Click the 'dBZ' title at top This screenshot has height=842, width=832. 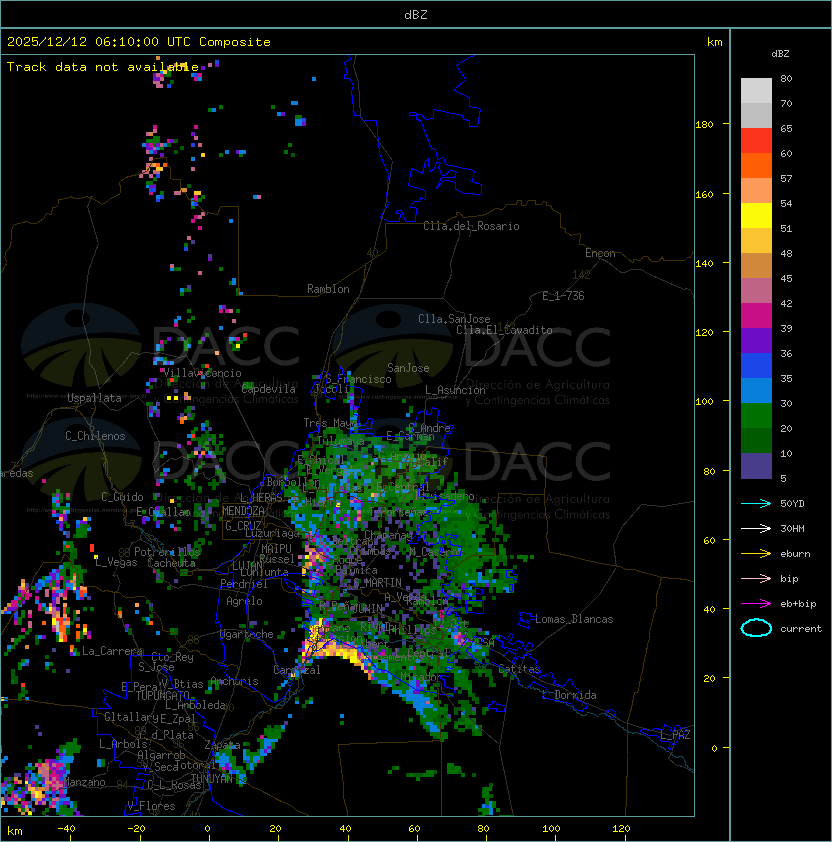click(416, 14)
